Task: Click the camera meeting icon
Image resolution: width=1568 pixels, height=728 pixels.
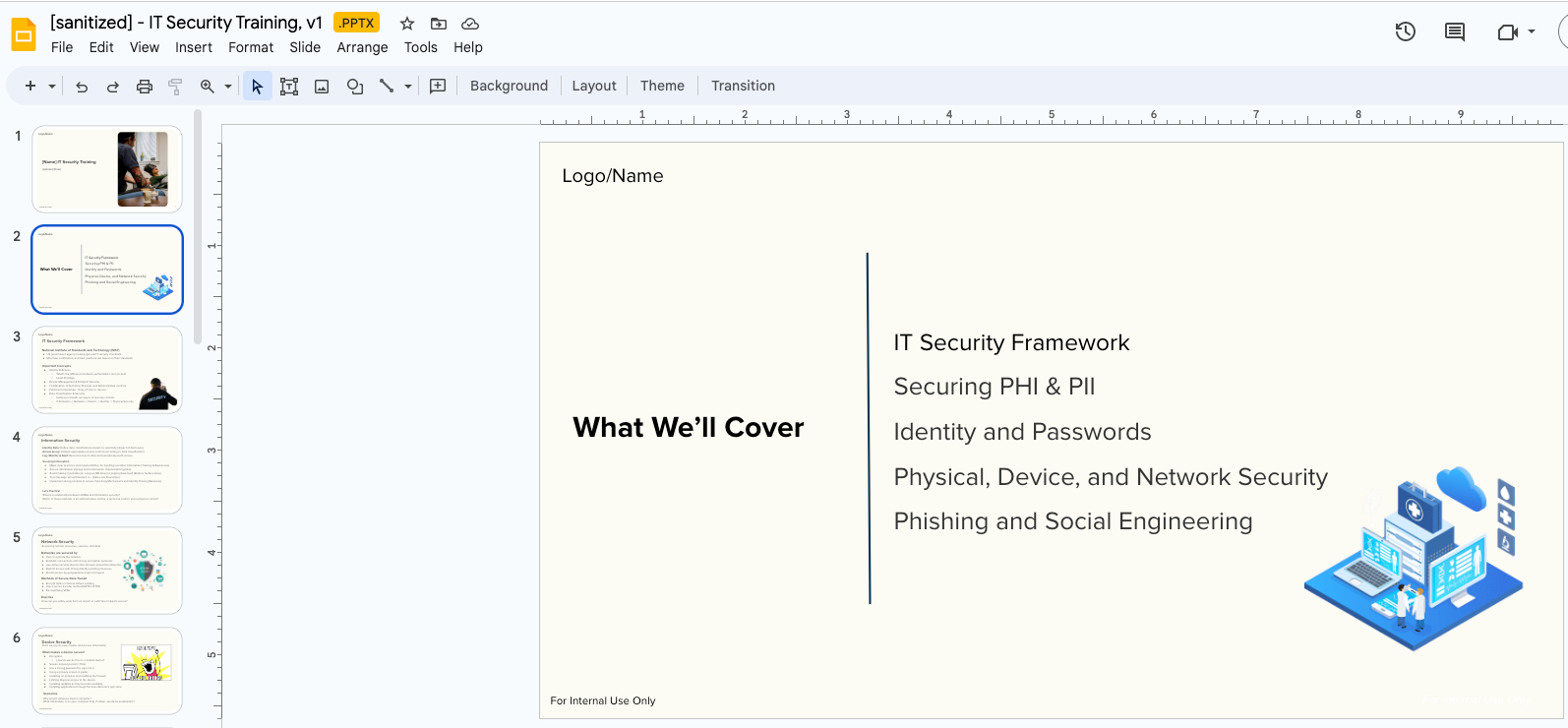Action: pos(1508,32)
